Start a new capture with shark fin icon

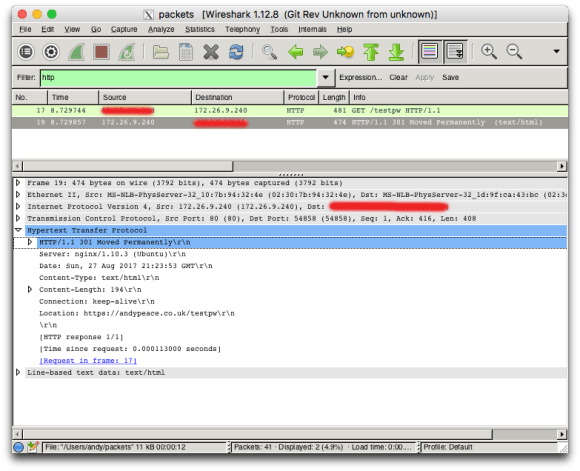[x=77, y=51]
